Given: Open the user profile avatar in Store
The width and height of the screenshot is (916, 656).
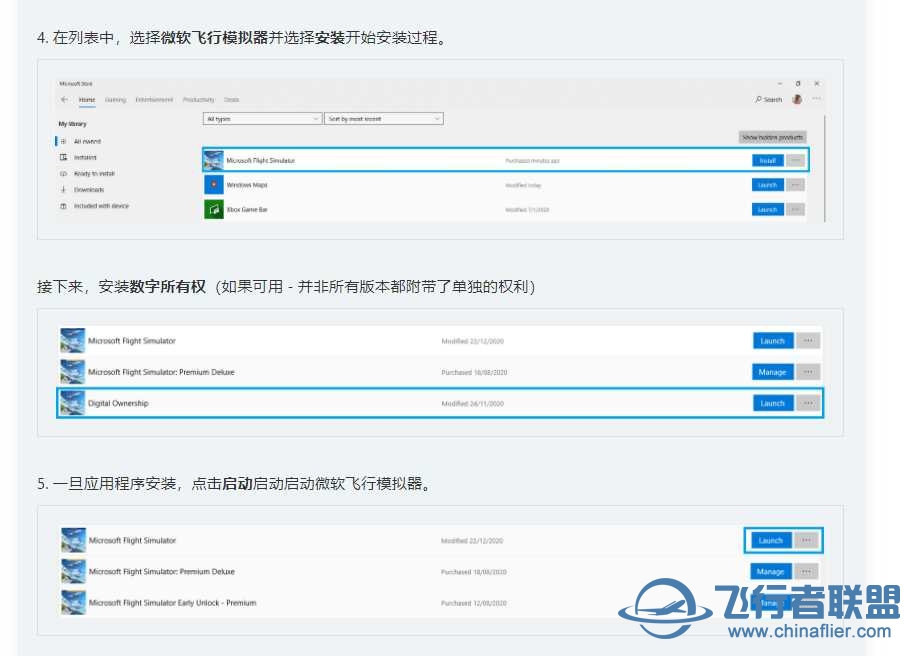Looking at the screenshot, I should click(797, 99).
